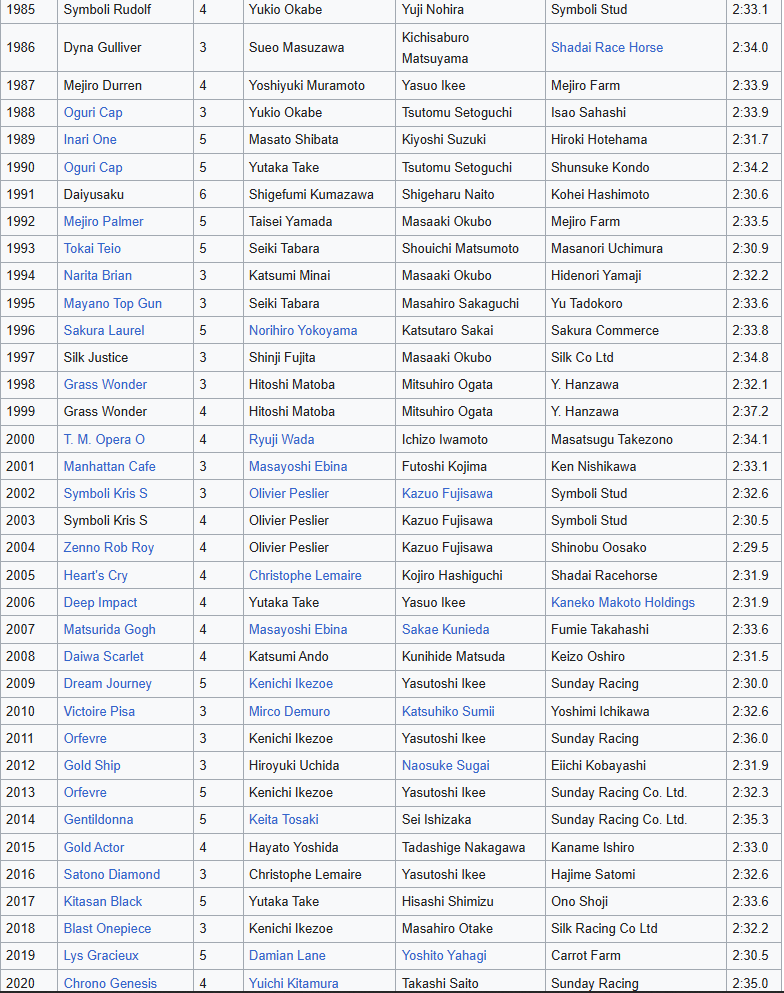
Task: Select the Daiyusaku winner cell
Action: click(125, 194)
